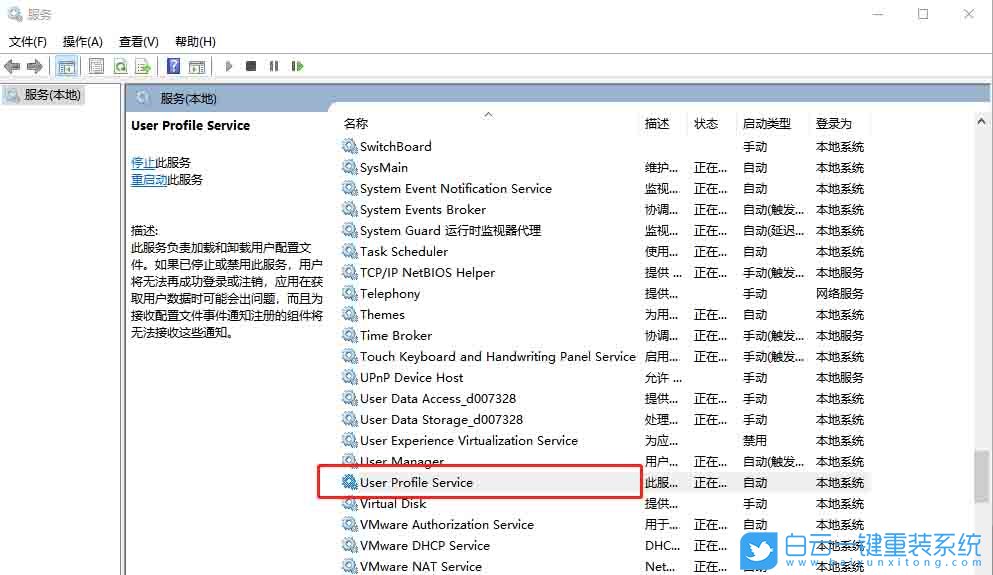This screenshot has width=993, height=575.
Task: Click the Pause Service icon
Action: [274, 66]
